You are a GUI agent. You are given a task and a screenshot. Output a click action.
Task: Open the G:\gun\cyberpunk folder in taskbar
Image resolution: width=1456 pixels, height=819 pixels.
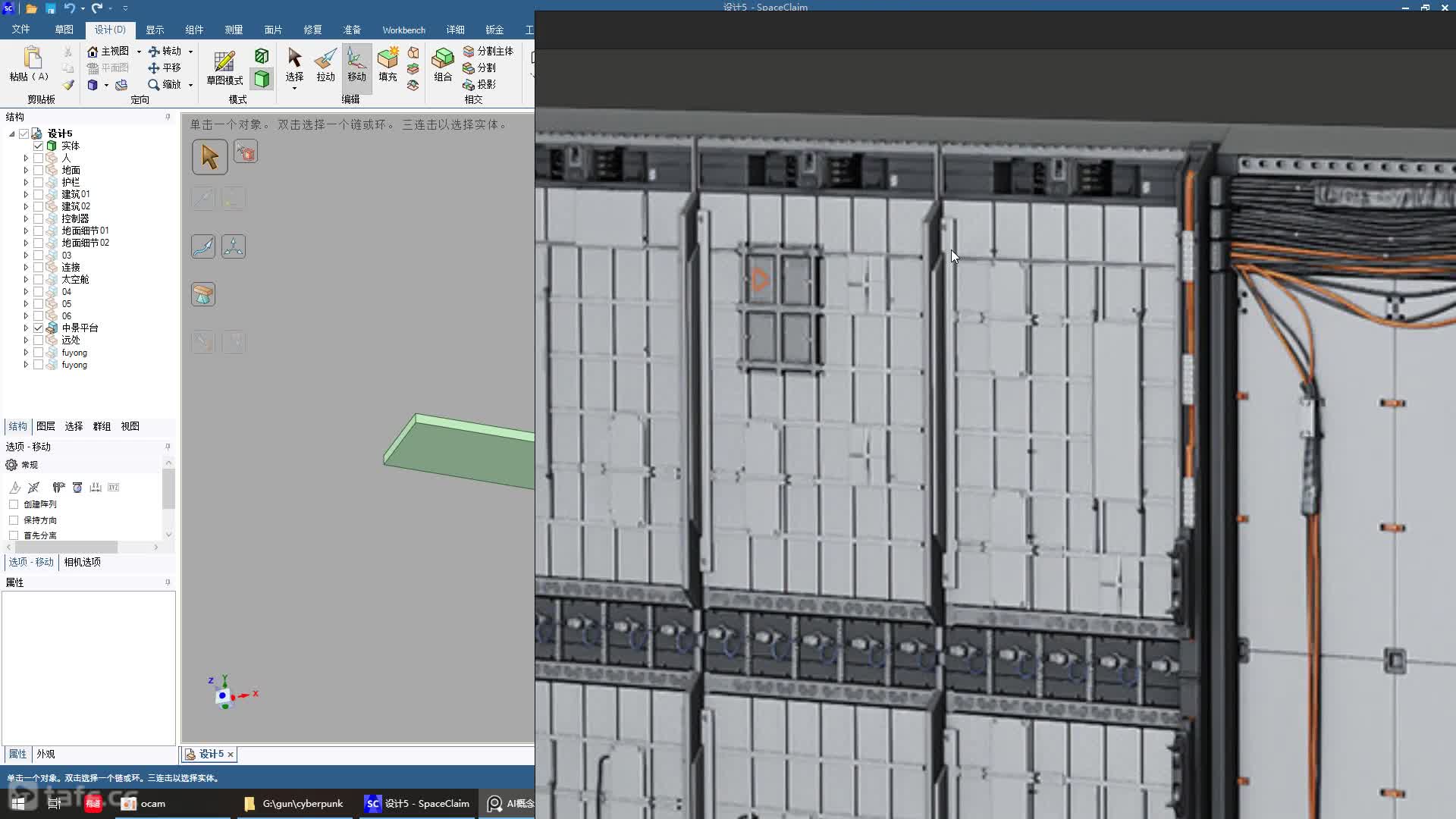294,803
